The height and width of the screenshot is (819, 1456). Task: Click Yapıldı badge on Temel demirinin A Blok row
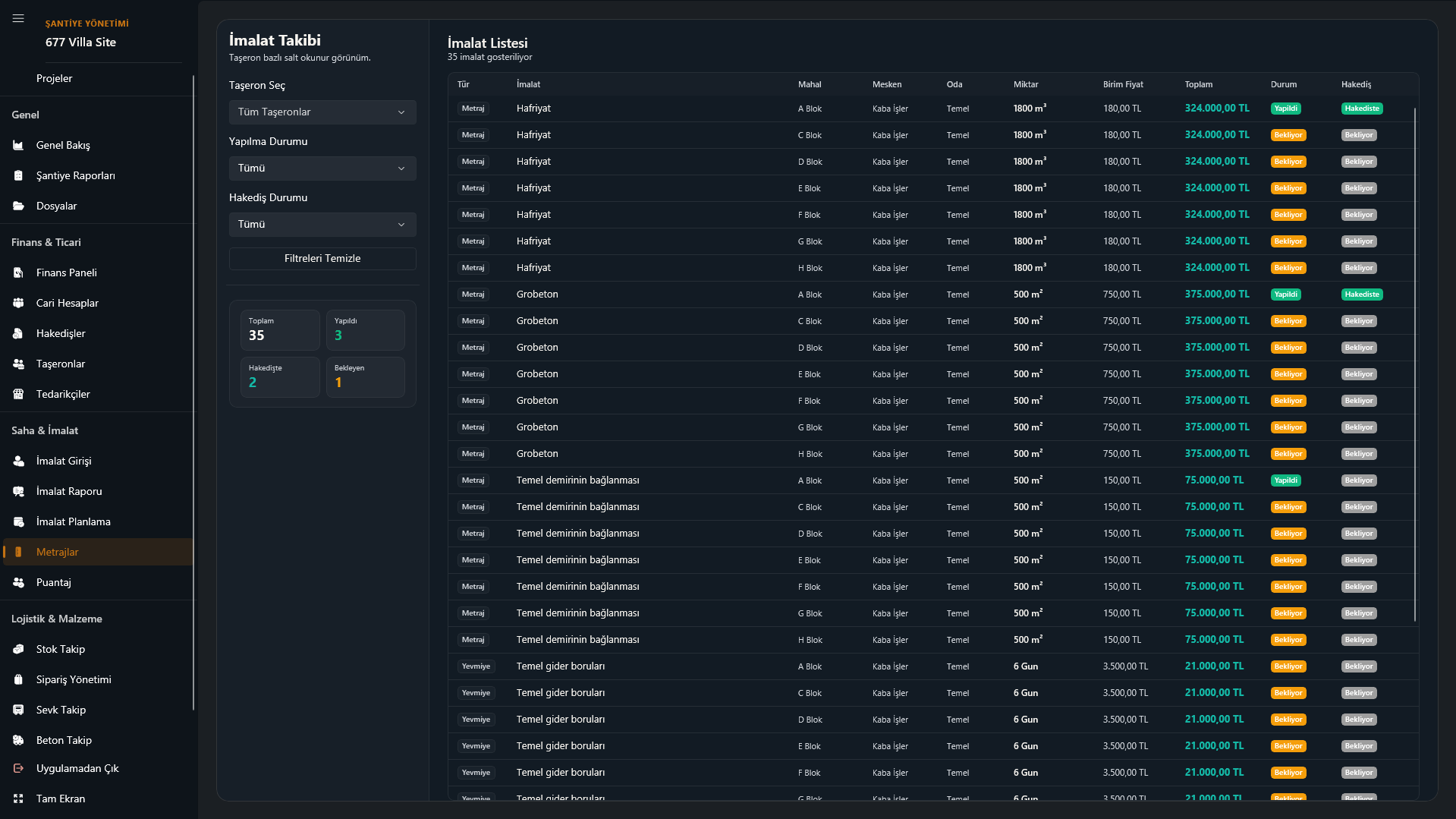(x=1286, y=480)
